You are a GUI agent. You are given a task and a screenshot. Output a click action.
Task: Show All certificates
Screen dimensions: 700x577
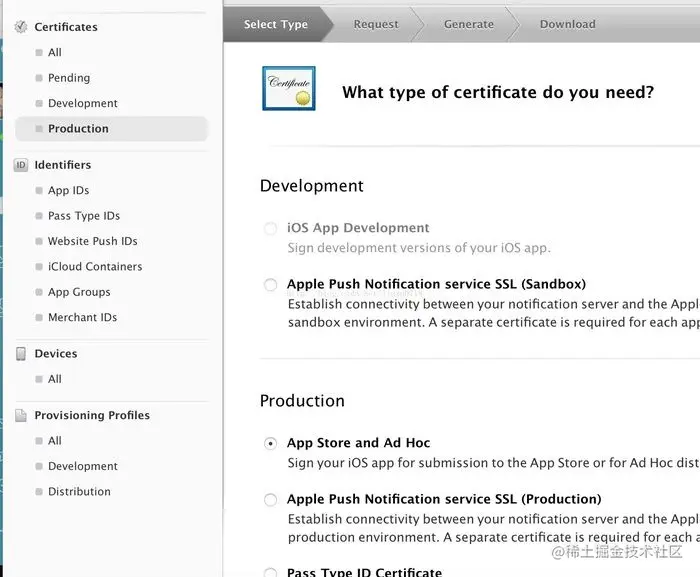click(x=55, y=52)
